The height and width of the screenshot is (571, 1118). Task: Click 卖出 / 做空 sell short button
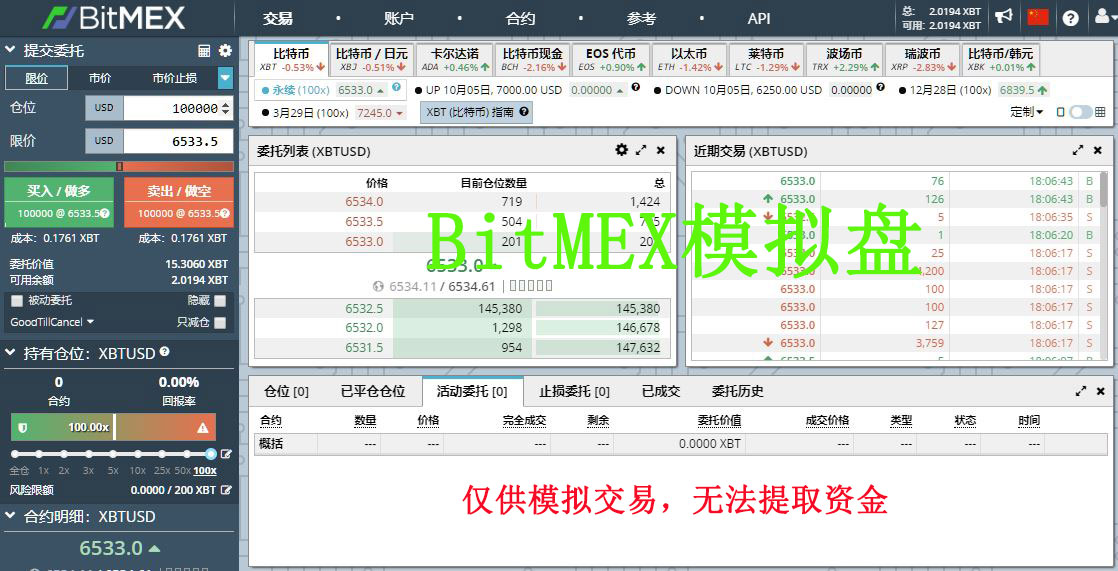click(179, 202)
